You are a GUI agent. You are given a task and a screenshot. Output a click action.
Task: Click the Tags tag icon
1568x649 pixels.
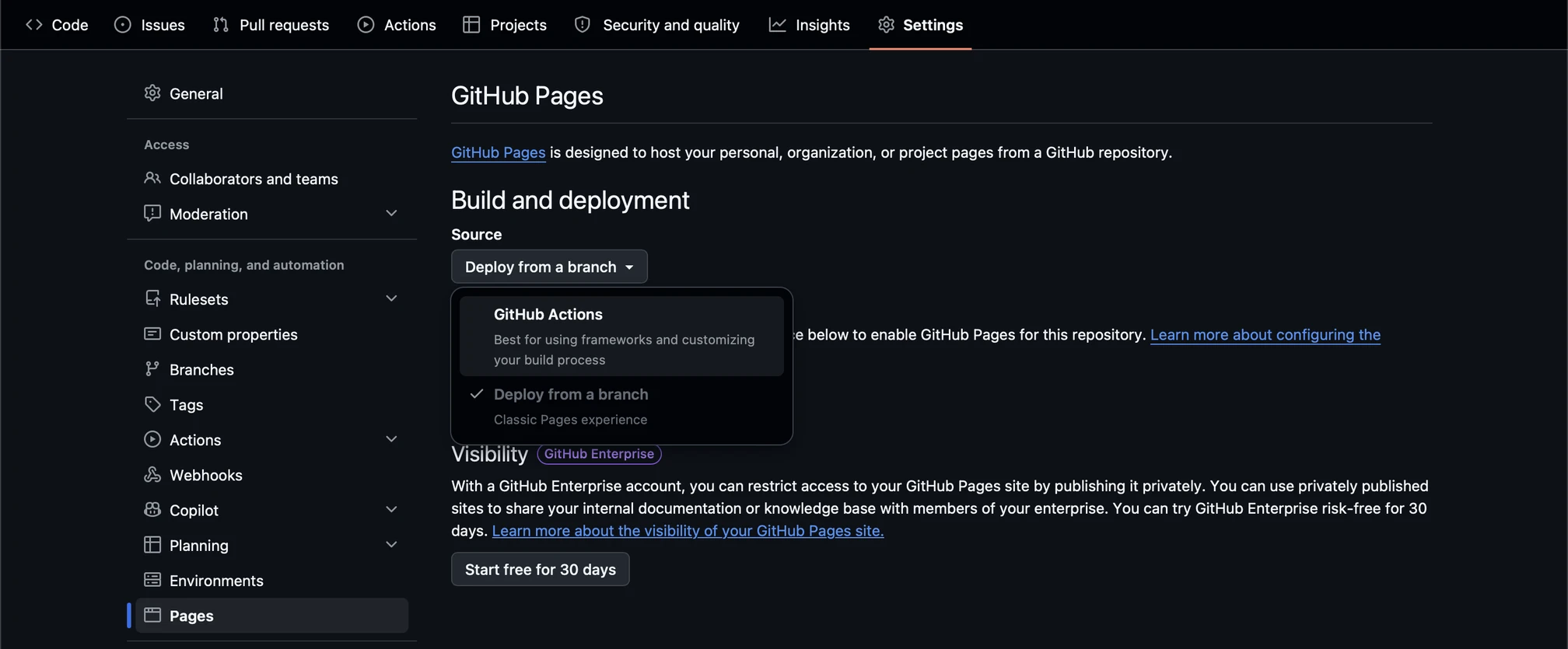152,404
